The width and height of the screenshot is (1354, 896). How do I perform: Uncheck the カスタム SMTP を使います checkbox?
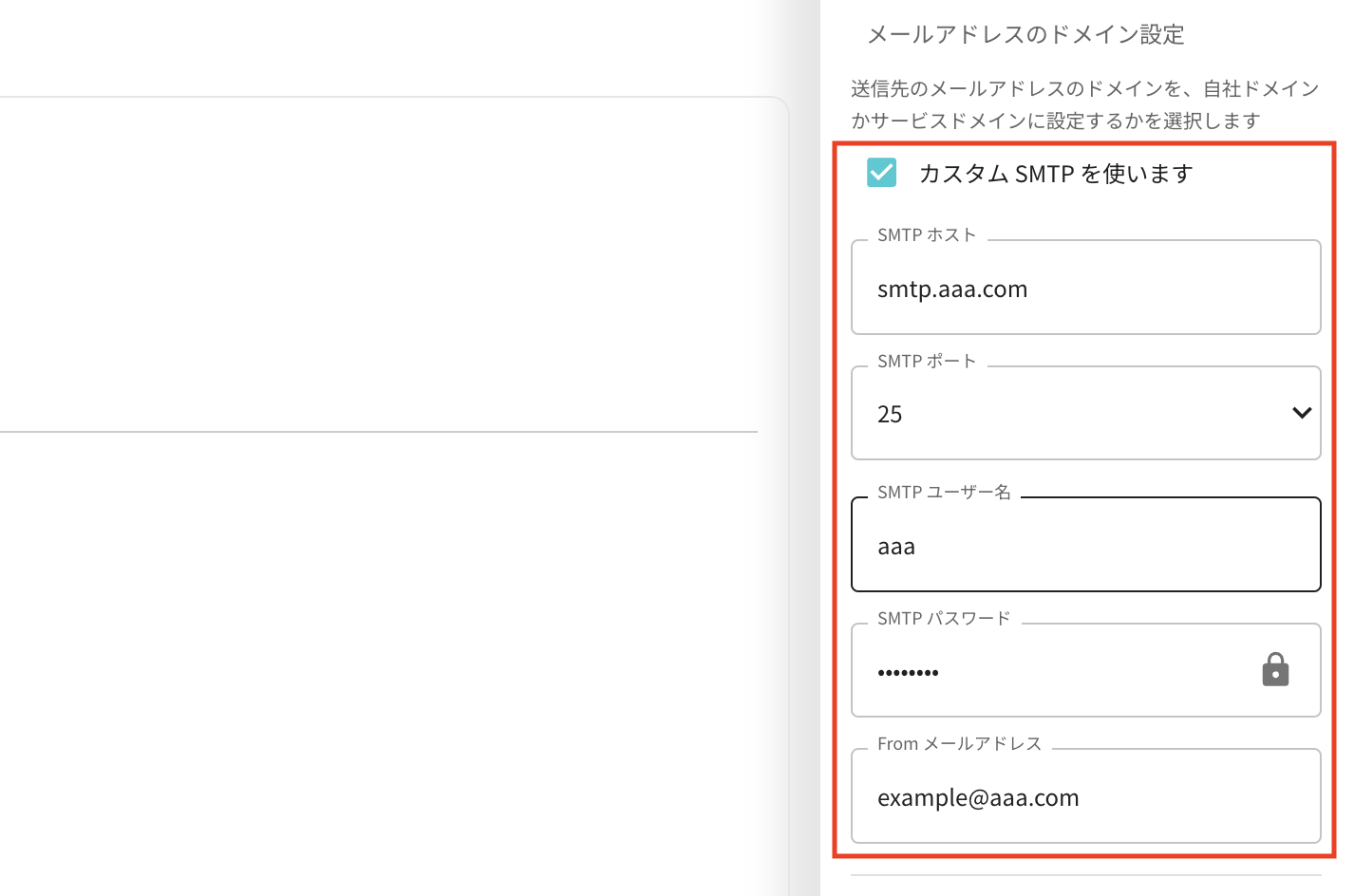tap(881, 173)
